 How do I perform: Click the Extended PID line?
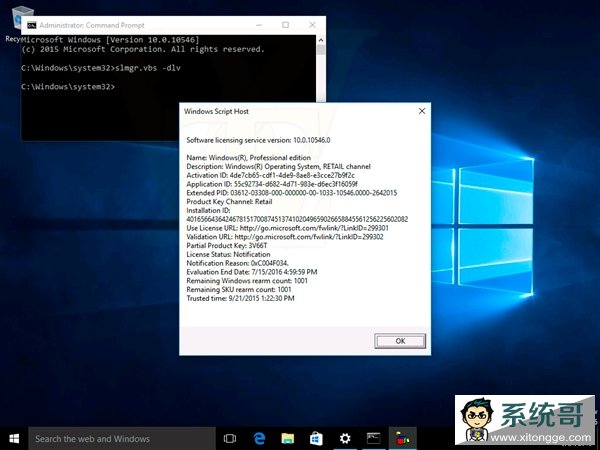[292, 193]
